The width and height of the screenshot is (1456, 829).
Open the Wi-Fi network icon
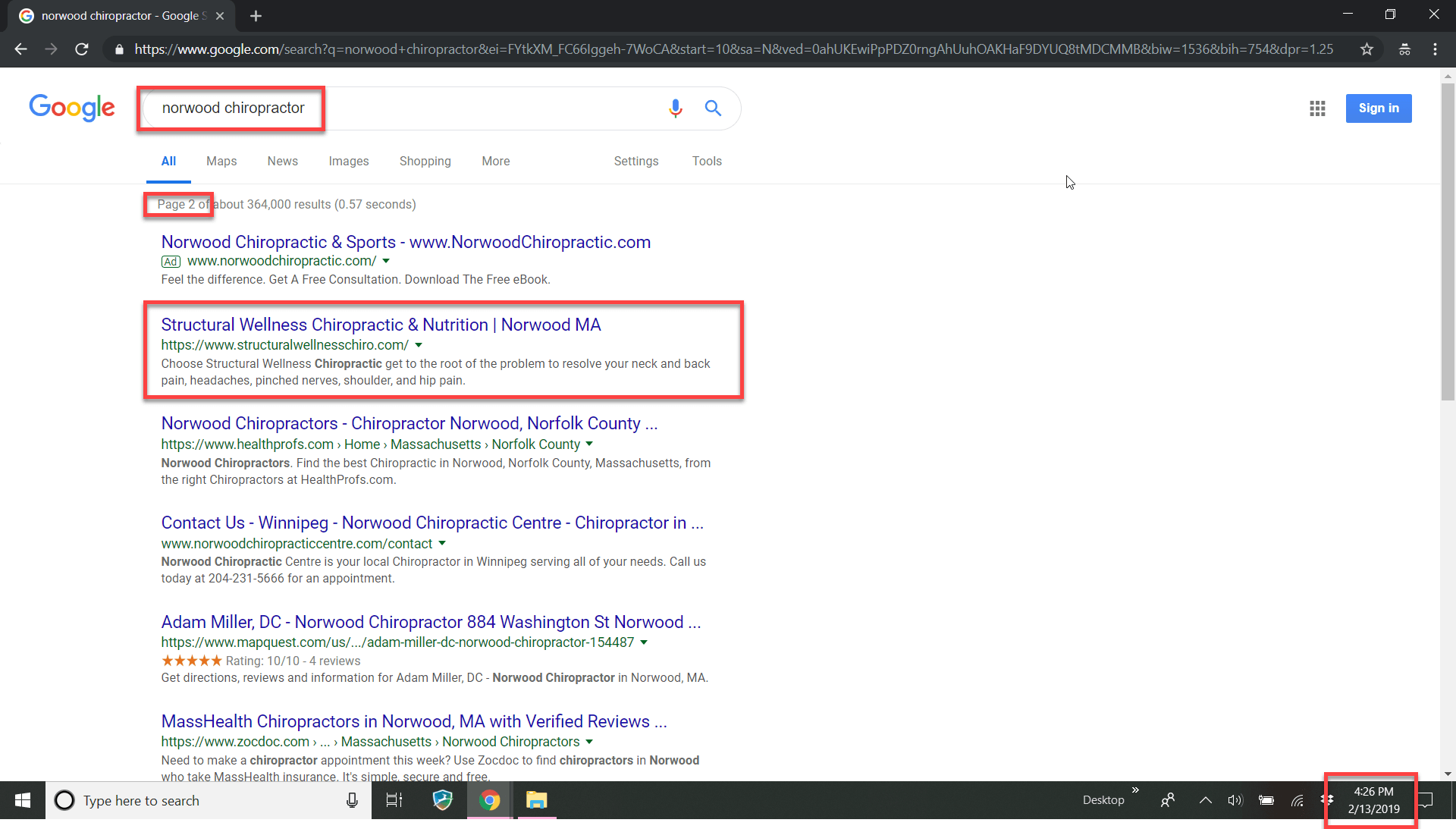point(1298,800)
